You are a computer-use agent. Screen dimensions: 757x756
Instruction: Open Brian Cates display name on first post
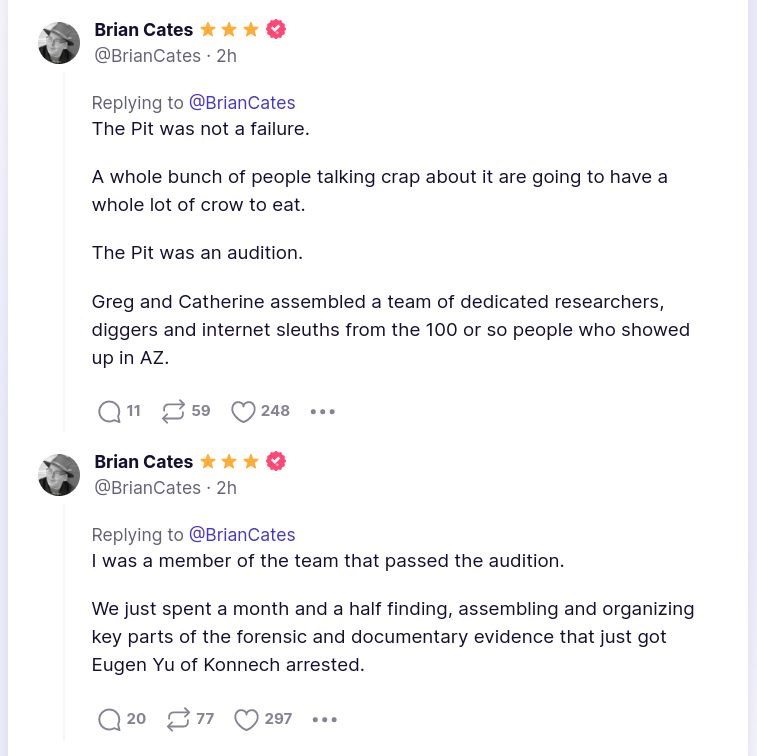coord(143,30)
